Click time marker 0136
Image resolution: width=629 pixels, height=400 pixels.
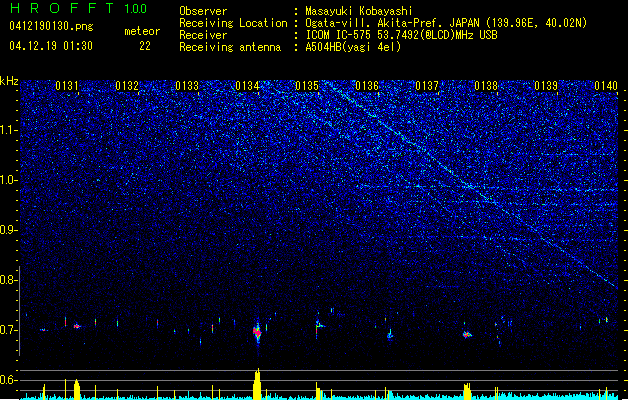[367, 86]
